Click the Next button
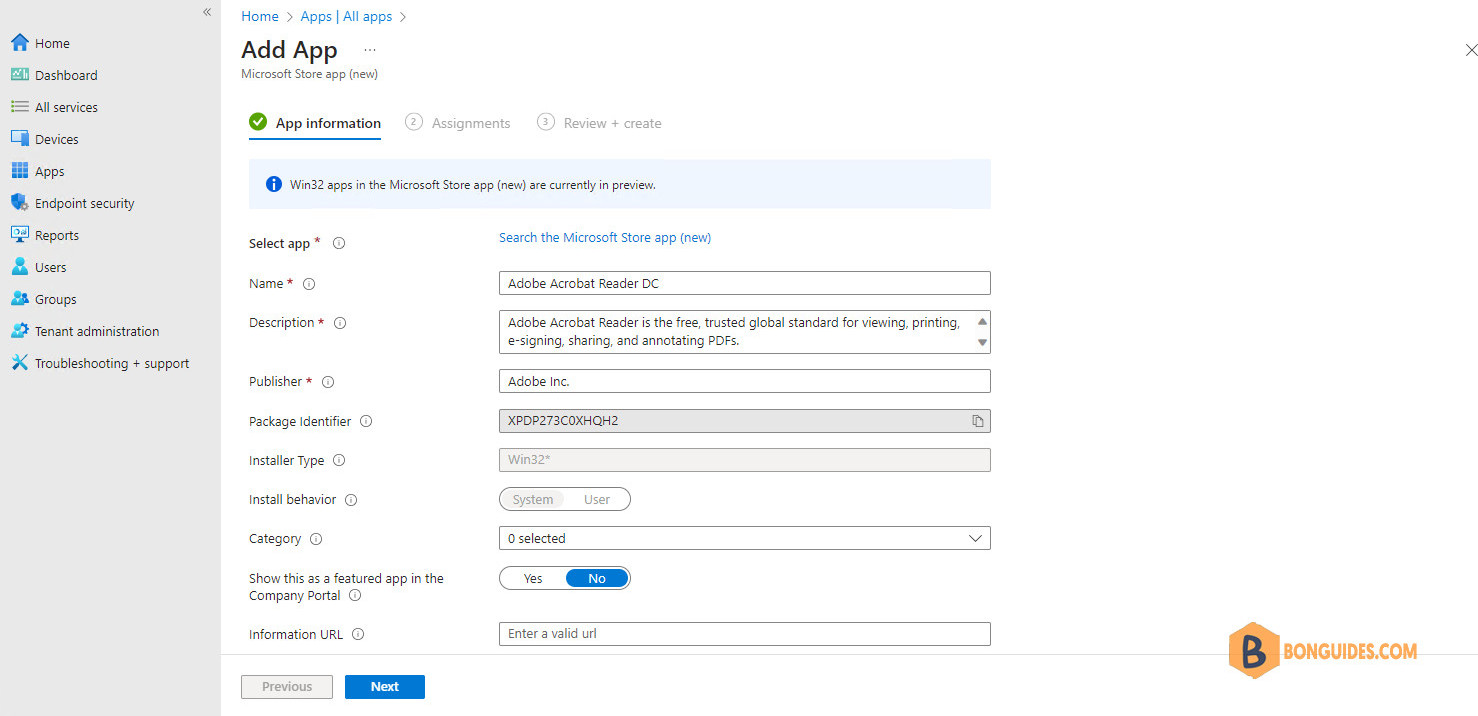Screen dimensions: 1478x716 coord(385,687)
